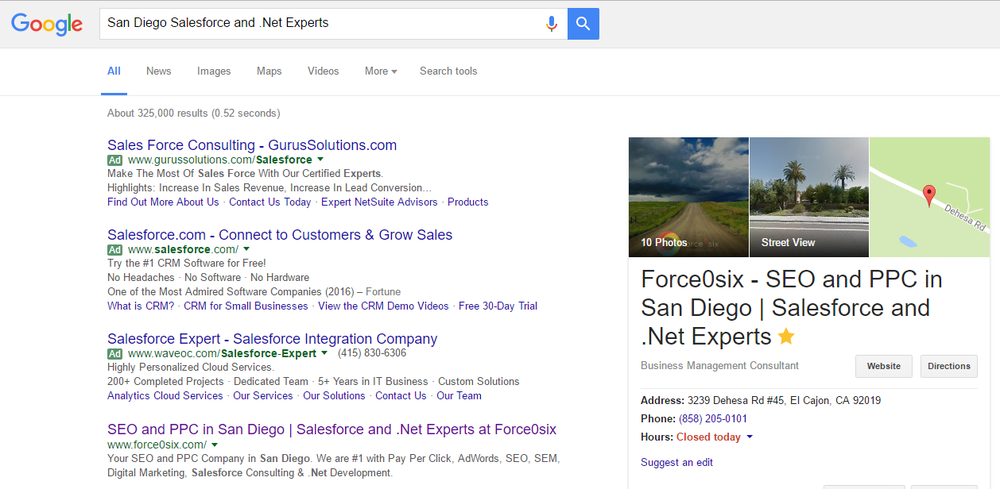
Task: Click Our Team sitelink
Action: point(459,396)
